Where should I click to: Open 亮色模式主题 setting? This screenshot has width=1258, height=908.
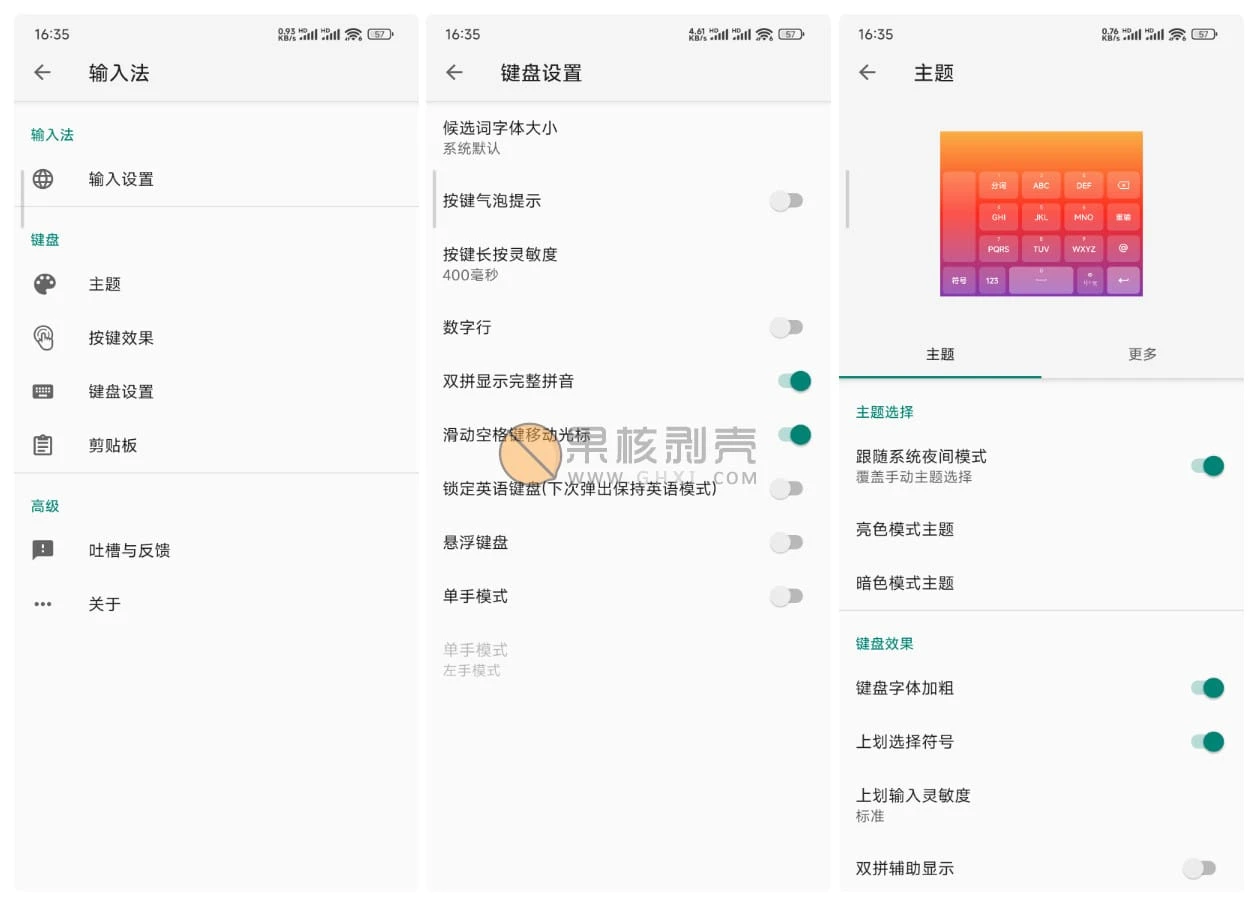(905, 529)
